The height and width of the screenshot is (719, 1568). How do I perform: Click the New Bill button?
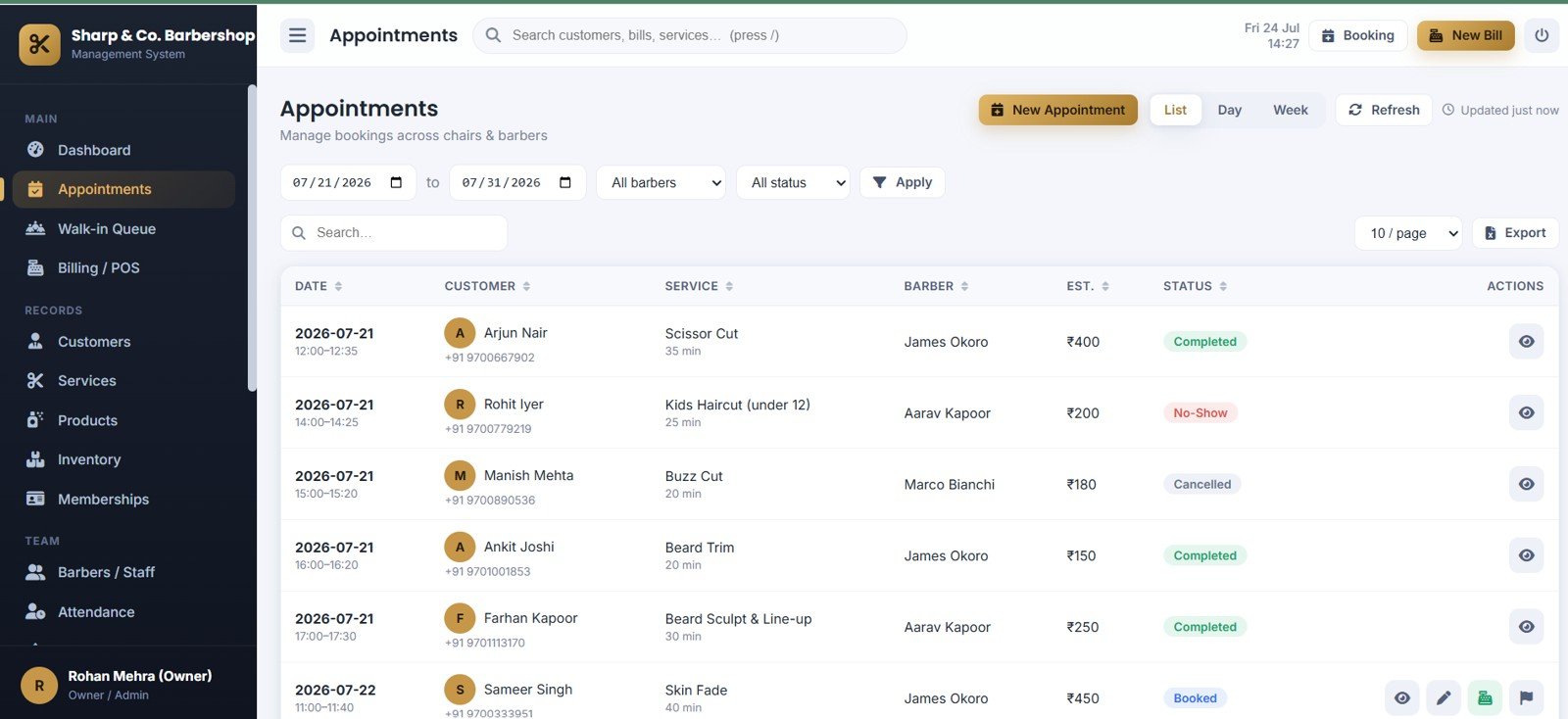point(1466,35)
